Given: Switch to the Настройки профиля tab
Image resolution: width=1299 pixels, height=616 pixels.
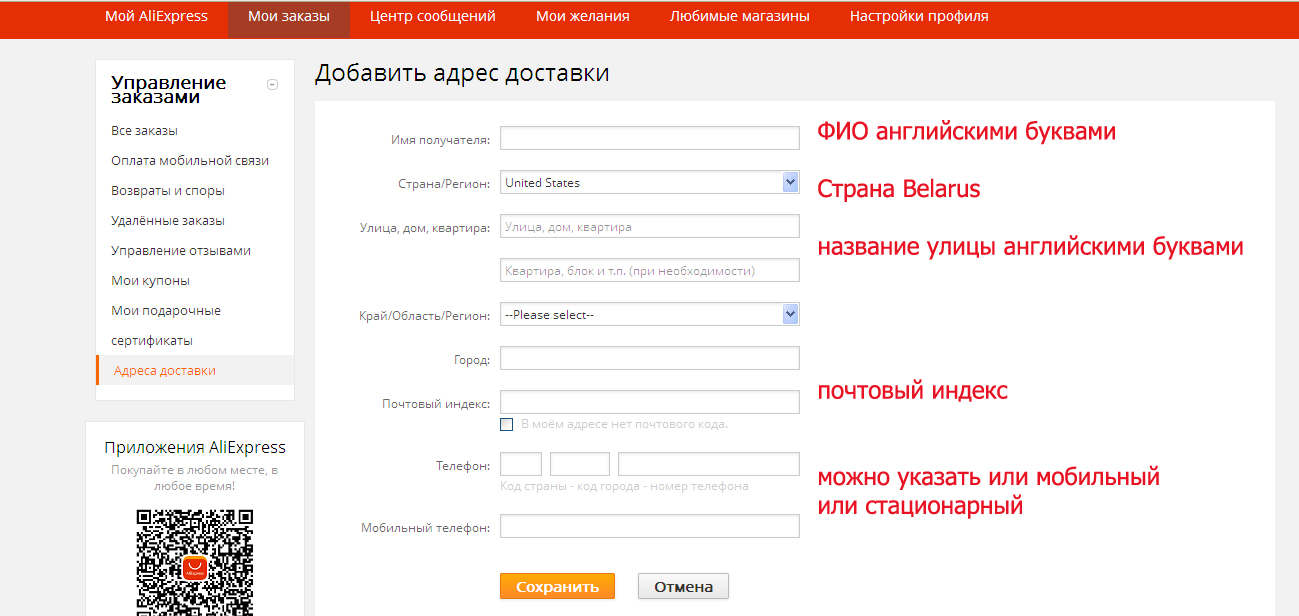Looking at the screenshot, I should (919, 17).
